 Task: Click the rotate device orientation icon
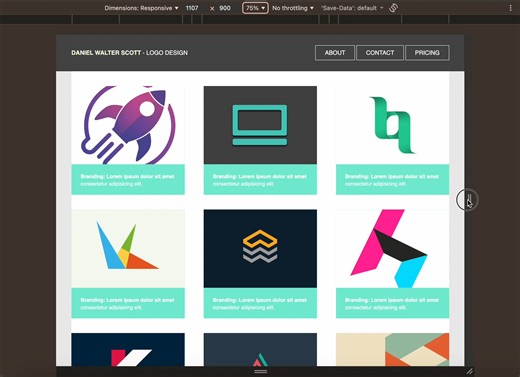pyautogui.click(x=393, y=8)
